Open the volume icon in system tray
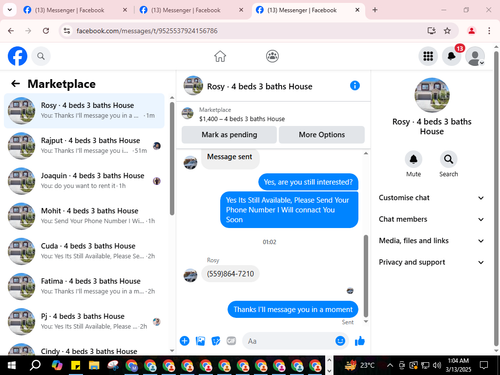The width and height of the screenshot is (500, 375). pos(437,365)
